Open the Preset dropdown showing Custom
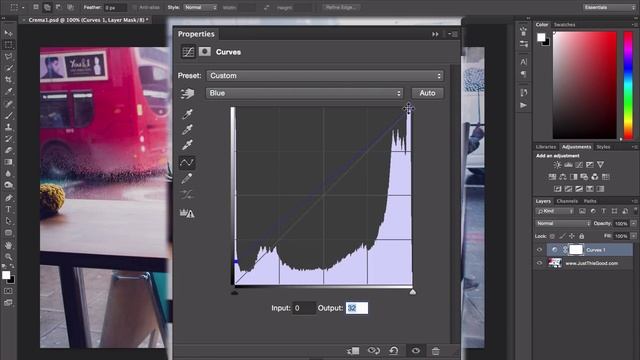 coord(325,76)
